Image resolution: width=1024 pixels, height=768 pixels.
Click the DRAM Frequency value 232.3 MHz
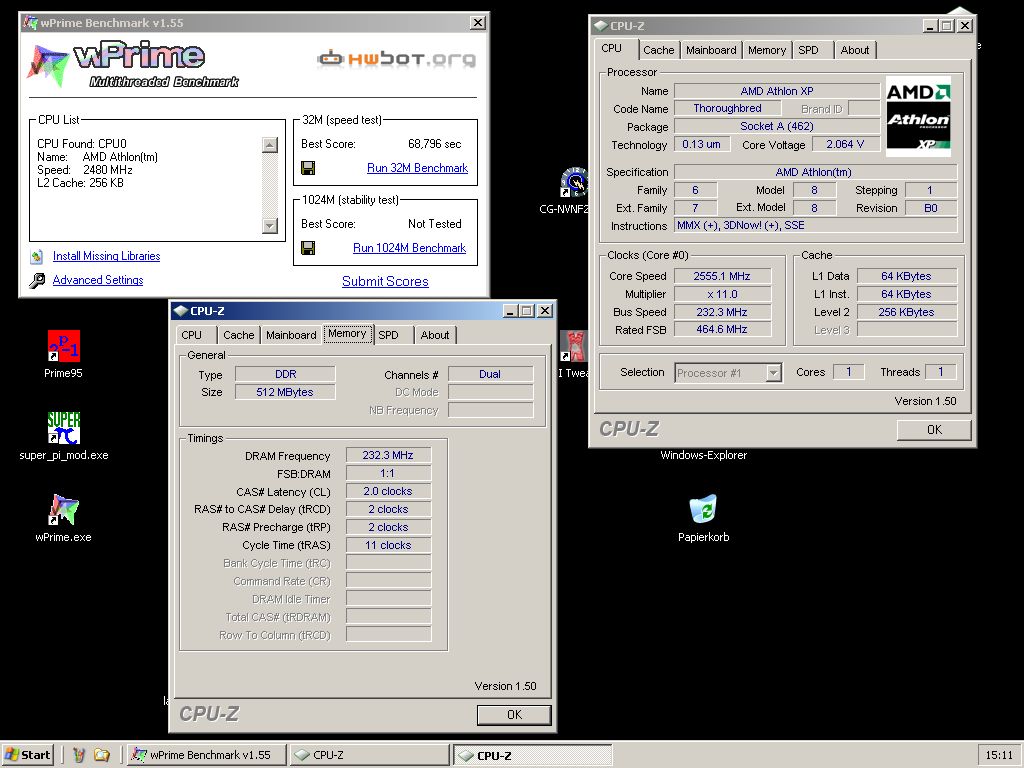pyautogui.click(x=388, y=455)
